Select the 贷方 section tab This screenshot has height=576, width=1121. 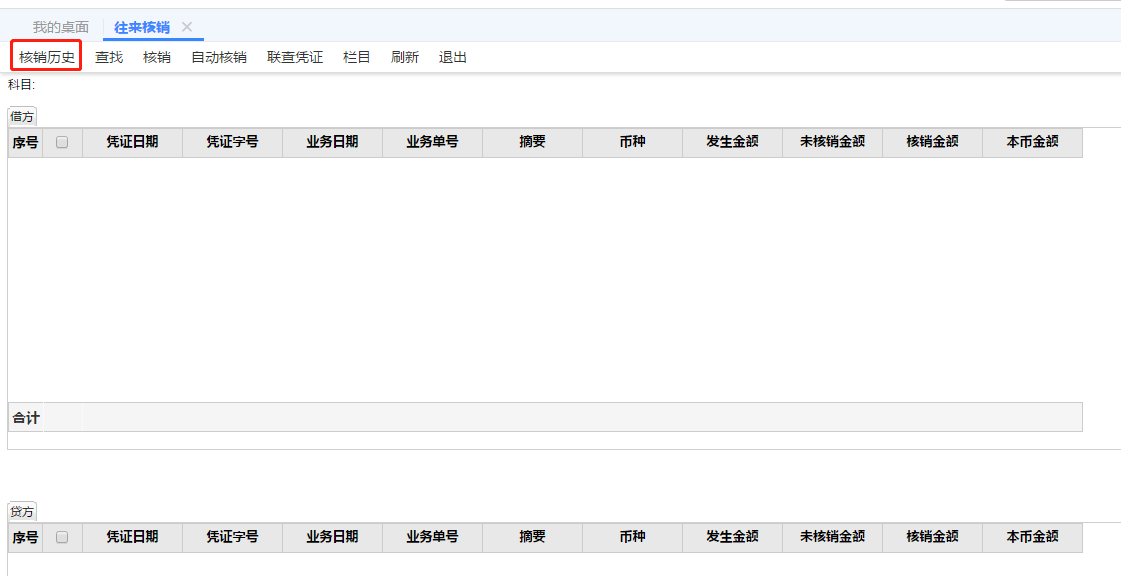pos(22,511)
